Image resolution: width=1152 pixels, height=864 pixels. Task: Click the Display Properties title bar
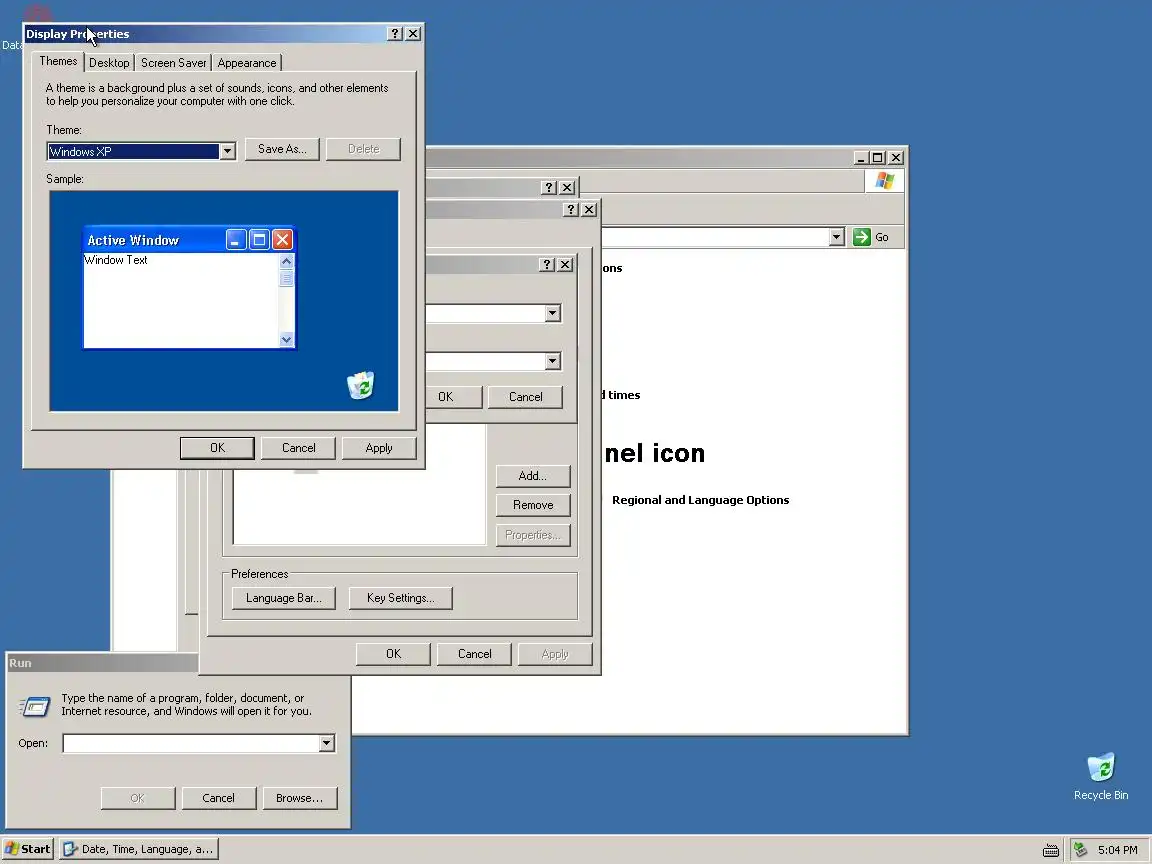pos(206,34)
